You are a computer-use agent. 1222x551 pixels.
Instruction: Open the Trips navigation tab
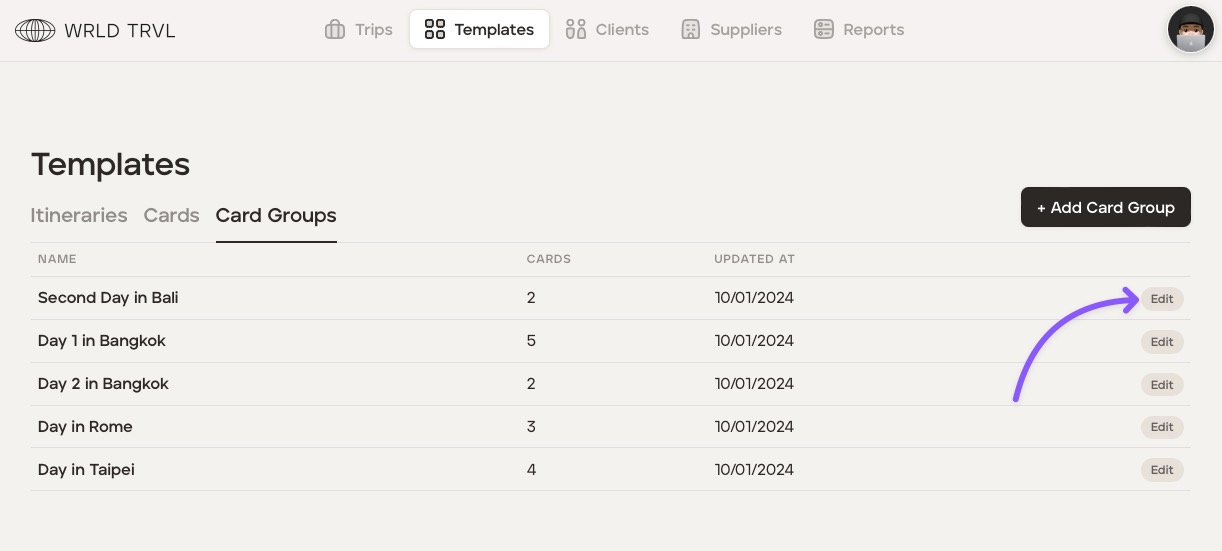(359, 30)
